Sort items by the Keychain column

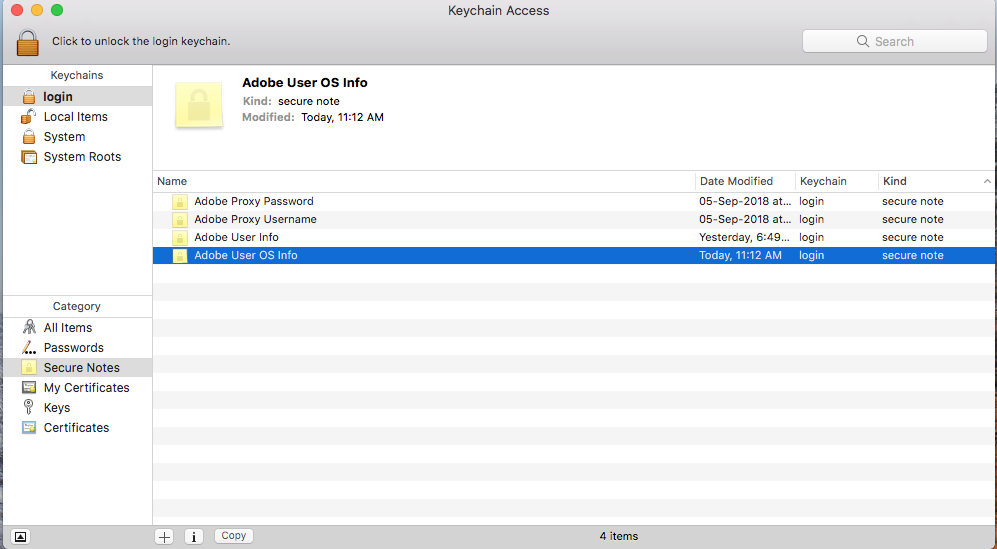(837, 181)
